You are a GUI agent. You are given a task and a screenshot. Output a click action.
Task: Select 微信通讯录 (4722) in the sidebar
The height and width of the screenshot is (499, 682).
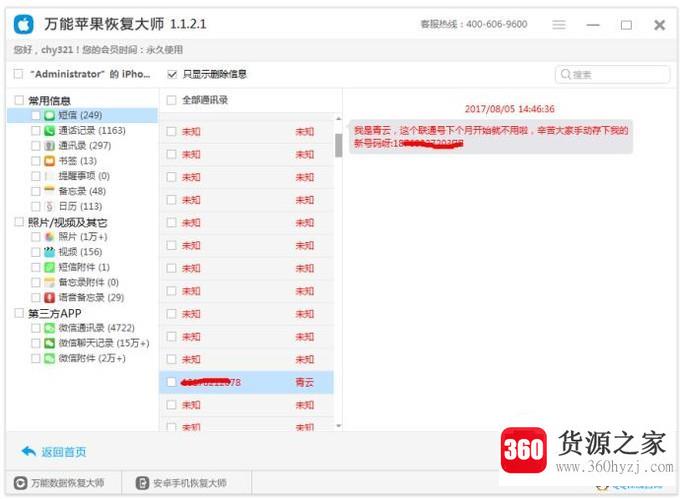click(97, 328)
